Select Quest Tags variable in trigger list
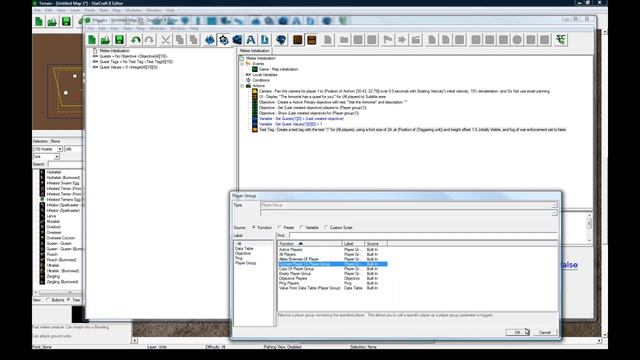Image resolution: width=640 pixels, height=360 pixels. pos(136,62)
